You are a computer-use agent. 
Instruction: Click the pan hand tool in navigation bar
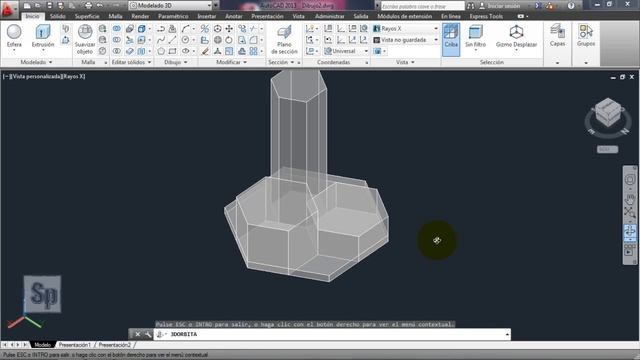pos(630,199)
